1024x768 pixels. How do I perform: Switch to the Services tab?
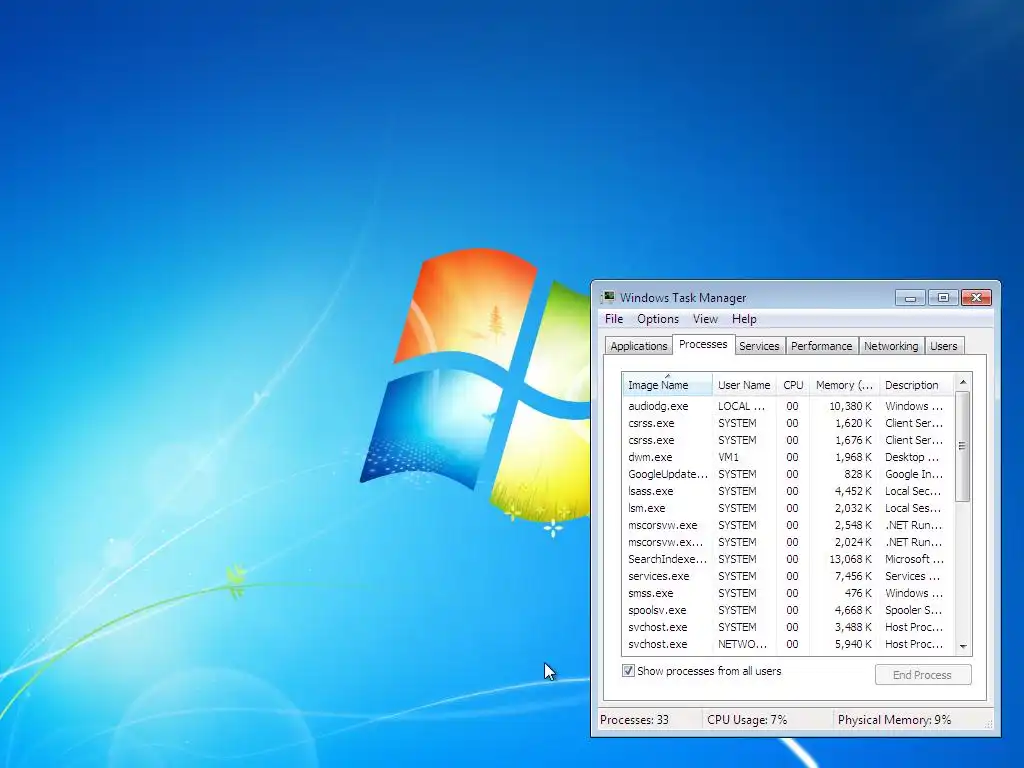tap(759, 346)
